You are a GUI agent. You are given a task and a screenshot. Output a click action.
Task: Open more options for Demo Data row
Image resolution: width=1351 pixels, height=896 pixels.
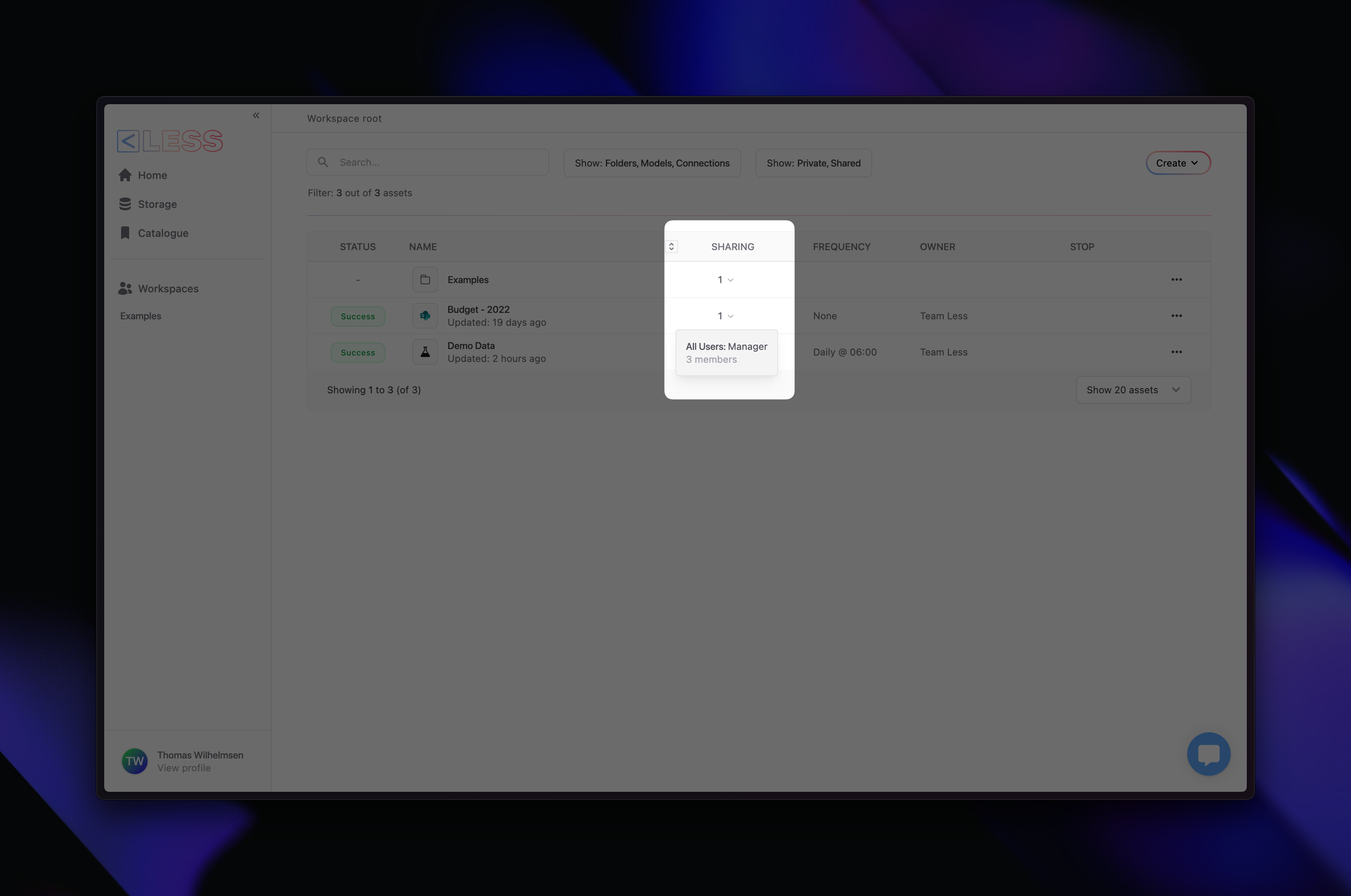1176,352
